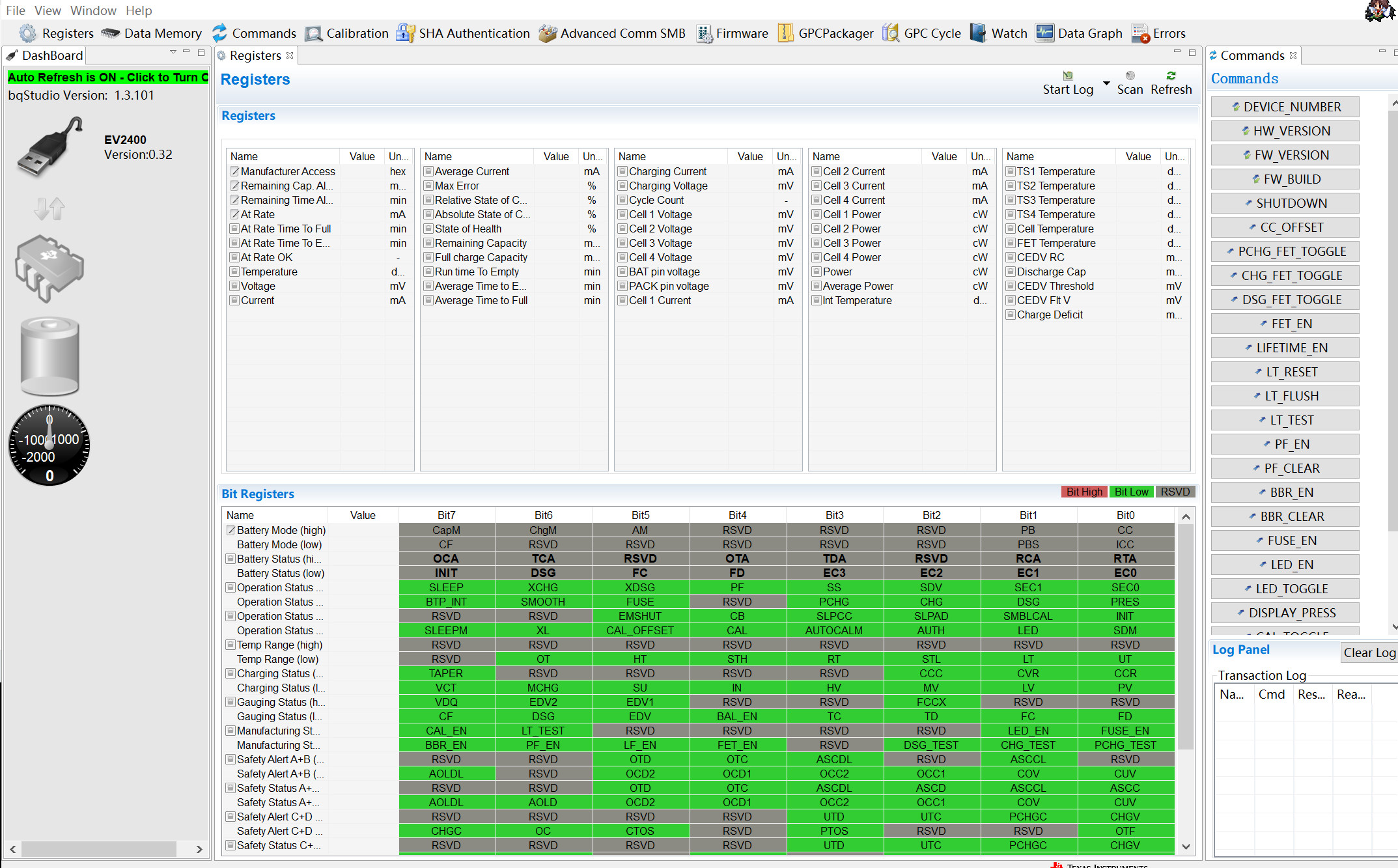Open SHA Authentication lock icon
Screen dimensions: 1398x868
(x=406, y=33)
